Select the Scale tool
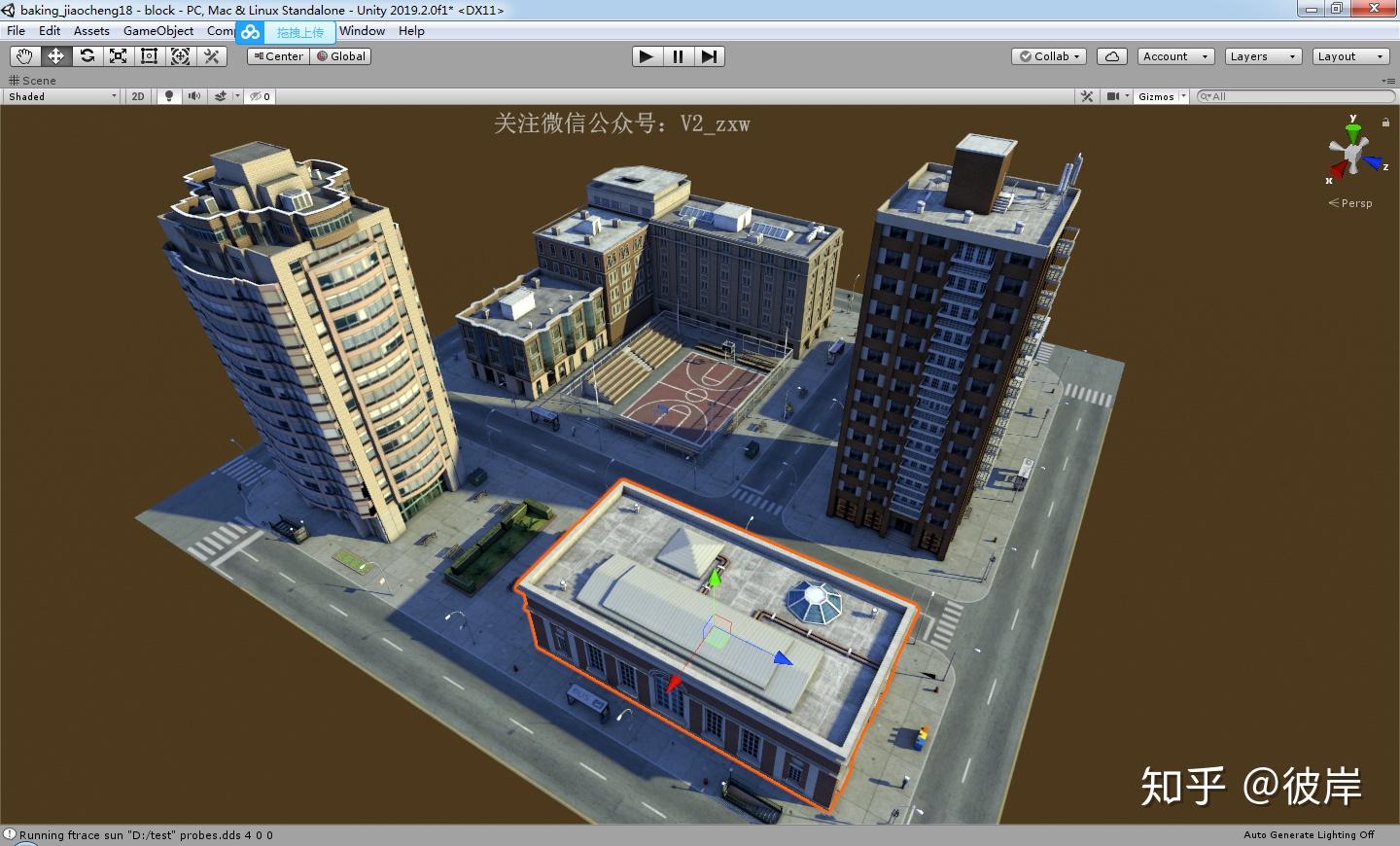This screenshot has width=1400, height=846. coord(119,56)
